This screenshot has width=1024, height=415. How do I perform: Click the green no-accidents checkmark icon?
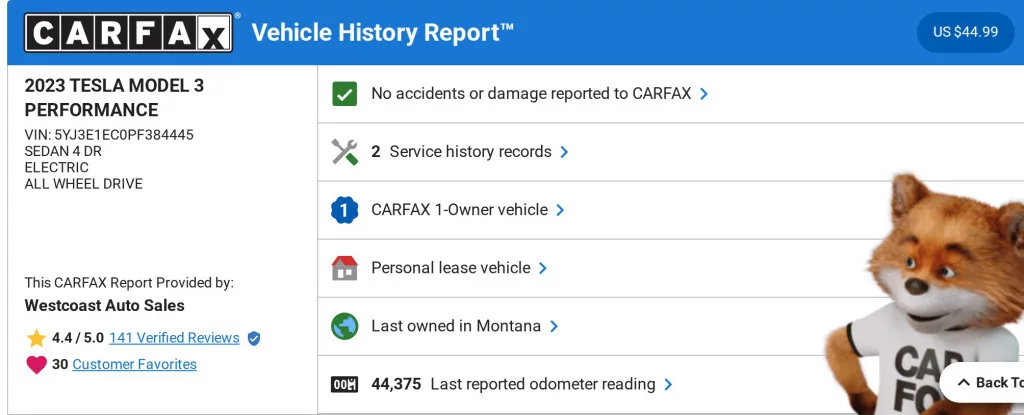tap(344, 94)
